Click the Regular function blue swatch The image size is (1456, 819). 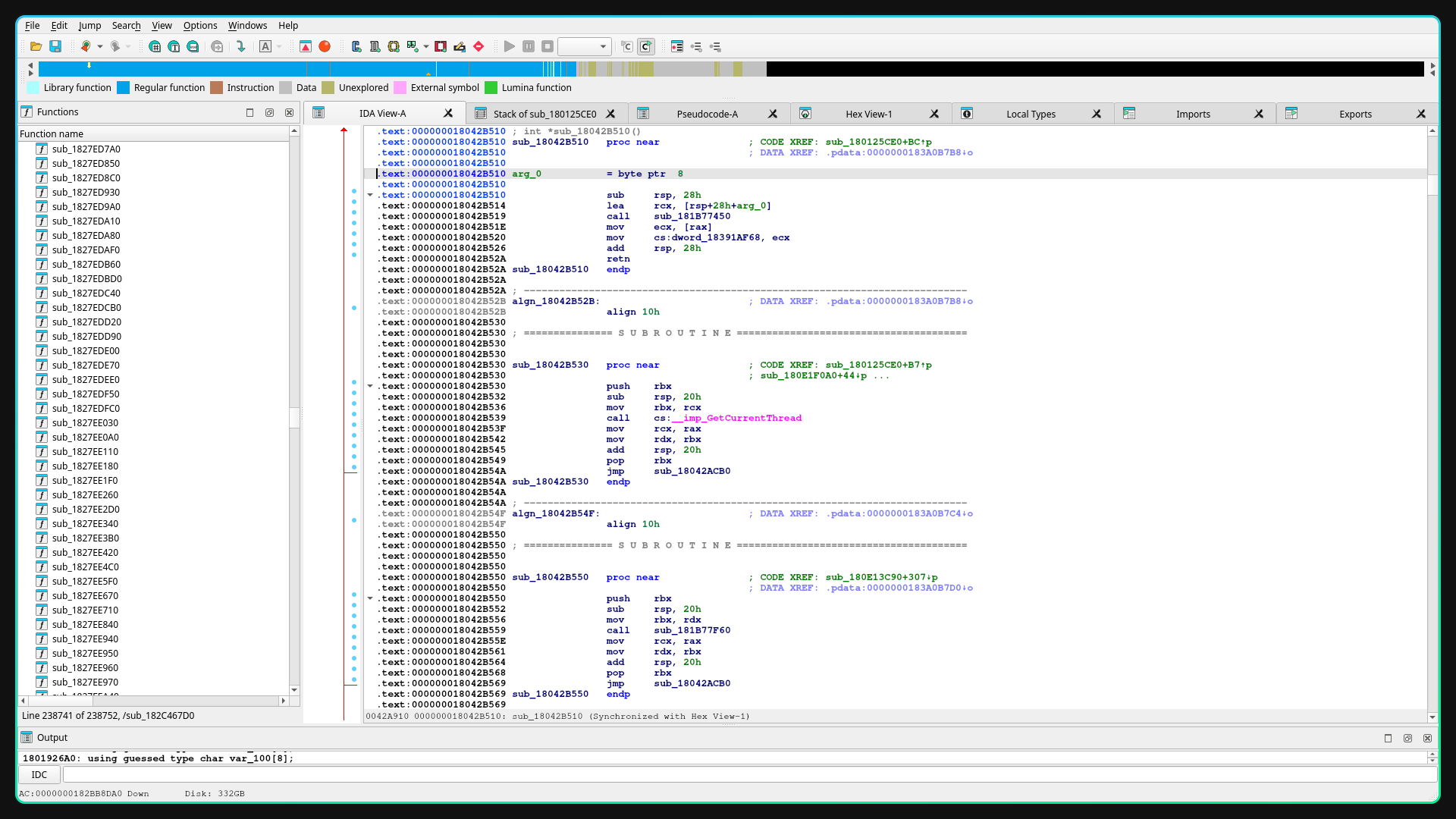click(x=124, y=88)
